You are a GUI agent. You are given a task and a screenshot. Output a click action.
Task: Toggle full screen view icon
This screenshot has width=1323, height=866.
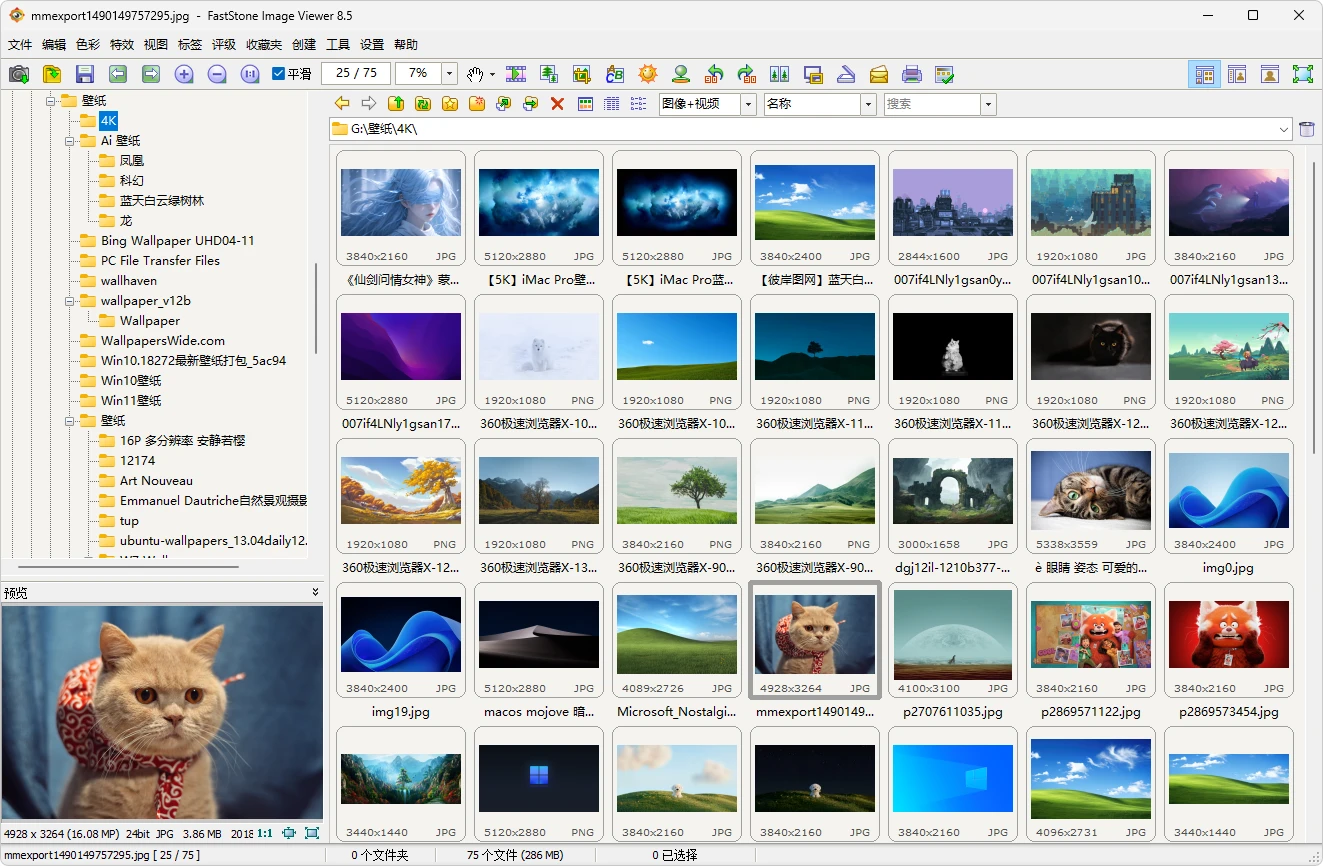tap(1303, 74)
